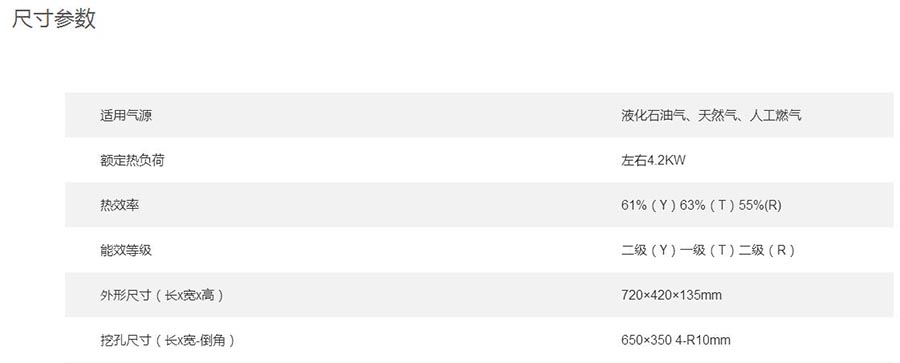Screen dimensions: 900x363
Task: Click the 650×350 4-R10mm value
Action: pyautogui.click(x=676, y=340)
